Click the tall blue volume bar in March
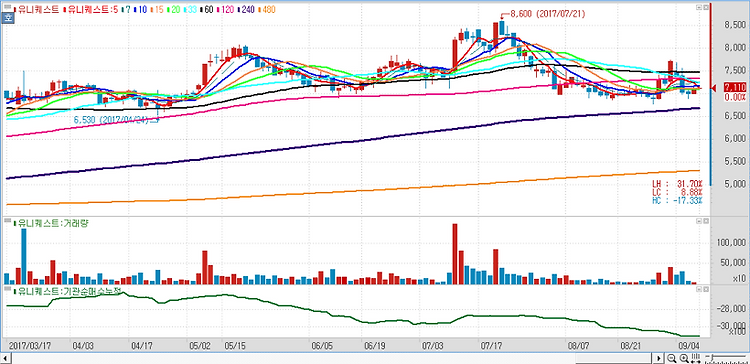 coord(24,256)
